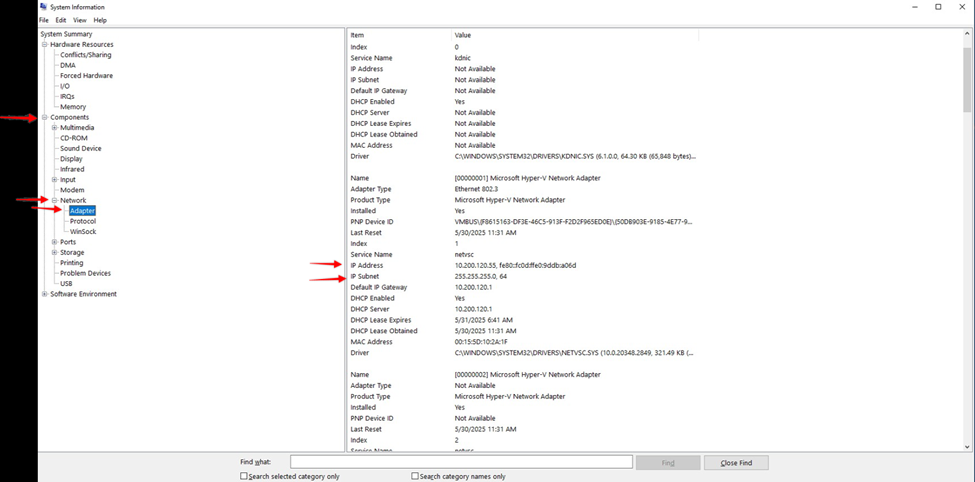975x482 pixels.
Task: Open the Help menu
Action: (100, 21)
